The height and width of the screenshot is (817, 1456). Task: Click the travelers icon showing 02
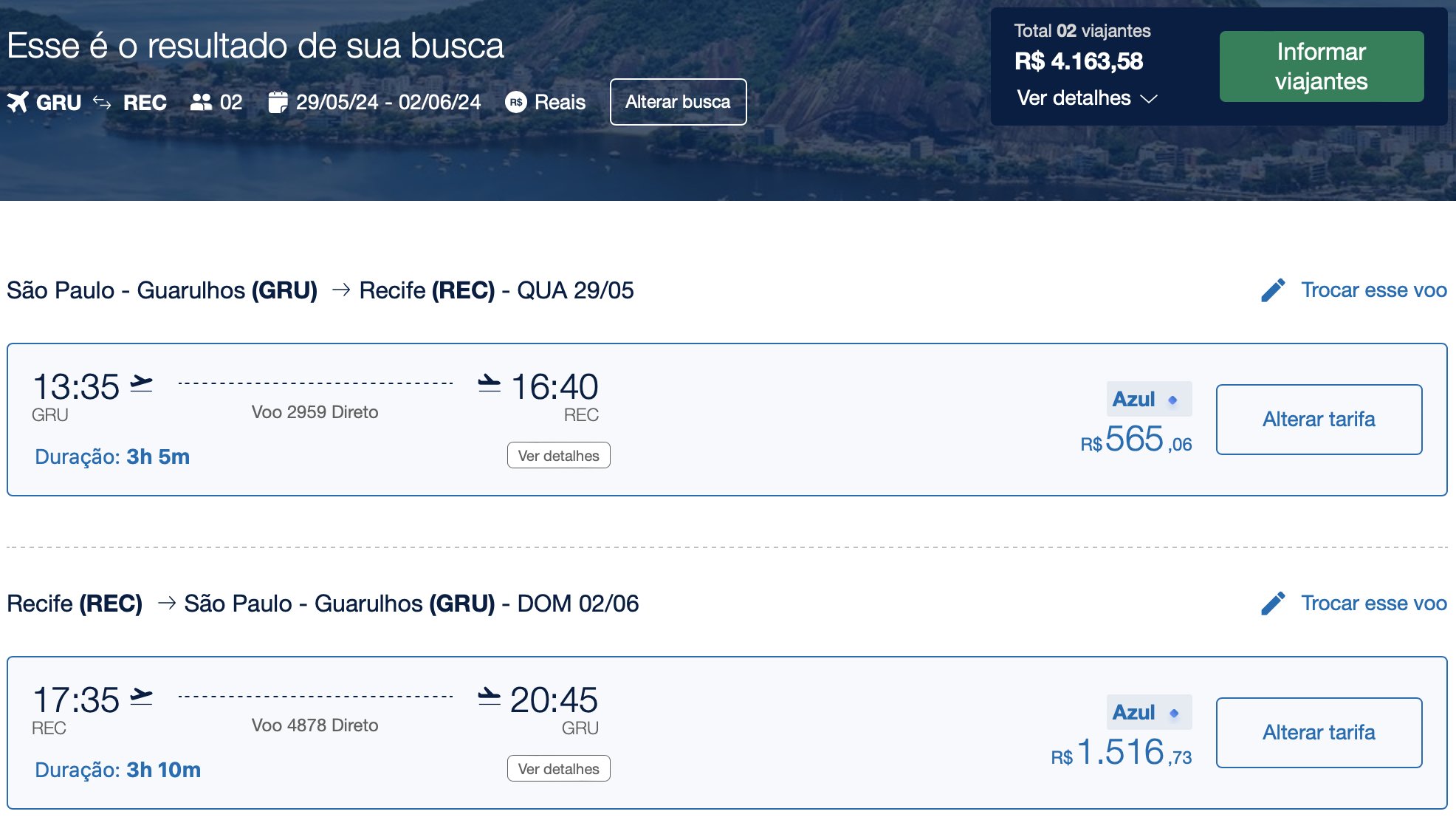click(x=201, y=102)
